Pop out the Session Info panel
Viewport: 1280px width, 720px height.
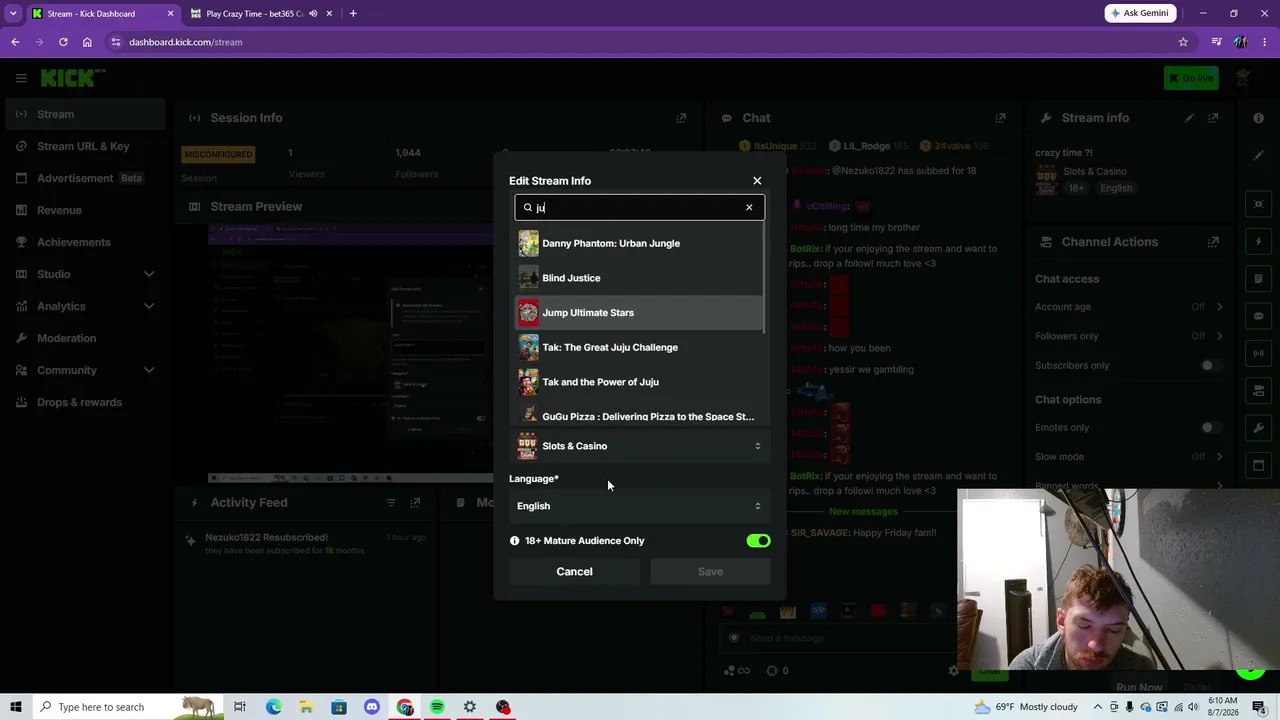click(681, 118)
